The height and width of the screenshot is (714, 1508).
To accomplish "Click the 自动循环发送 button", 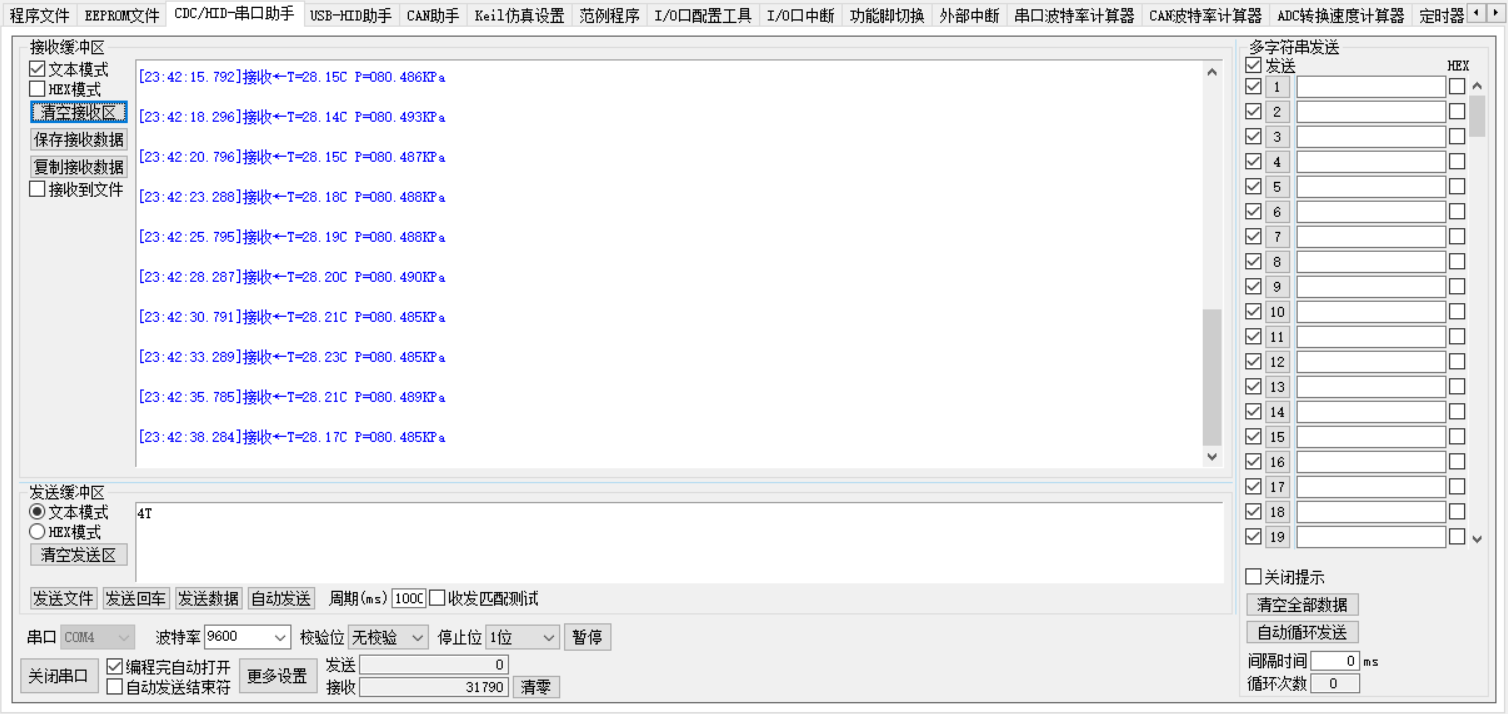I will tap(1302, 632).
